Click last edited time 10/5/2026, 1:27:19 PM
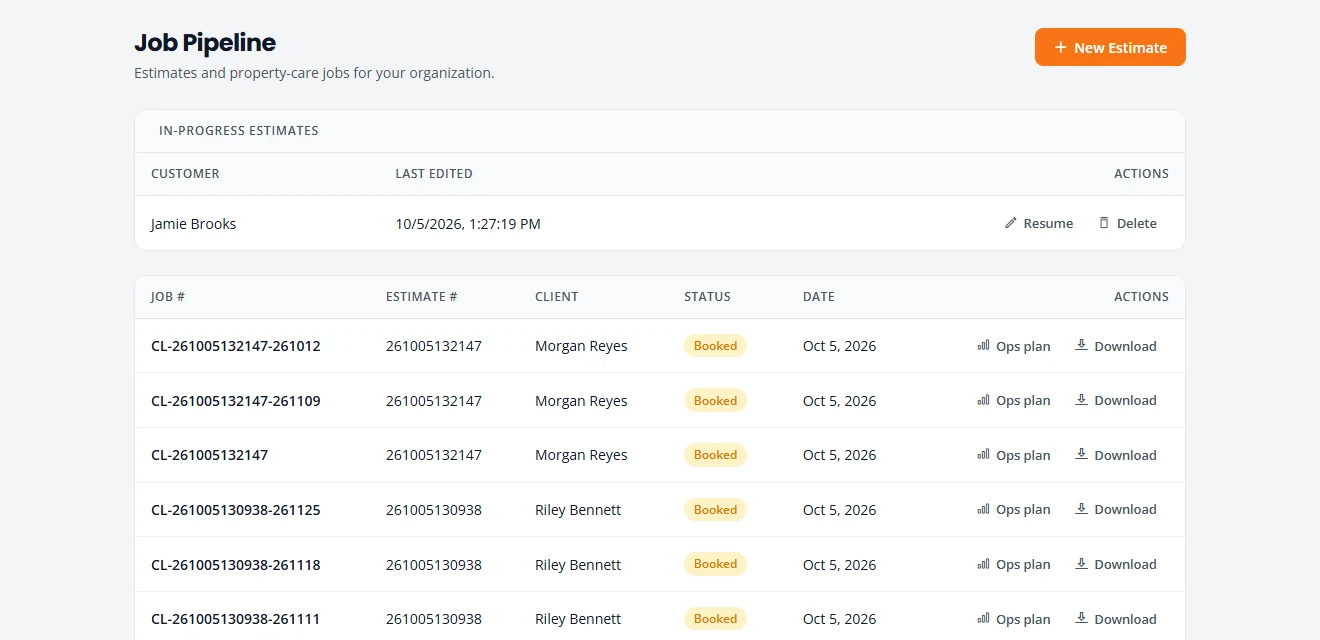1320x640 pixels. coord(468,224)
